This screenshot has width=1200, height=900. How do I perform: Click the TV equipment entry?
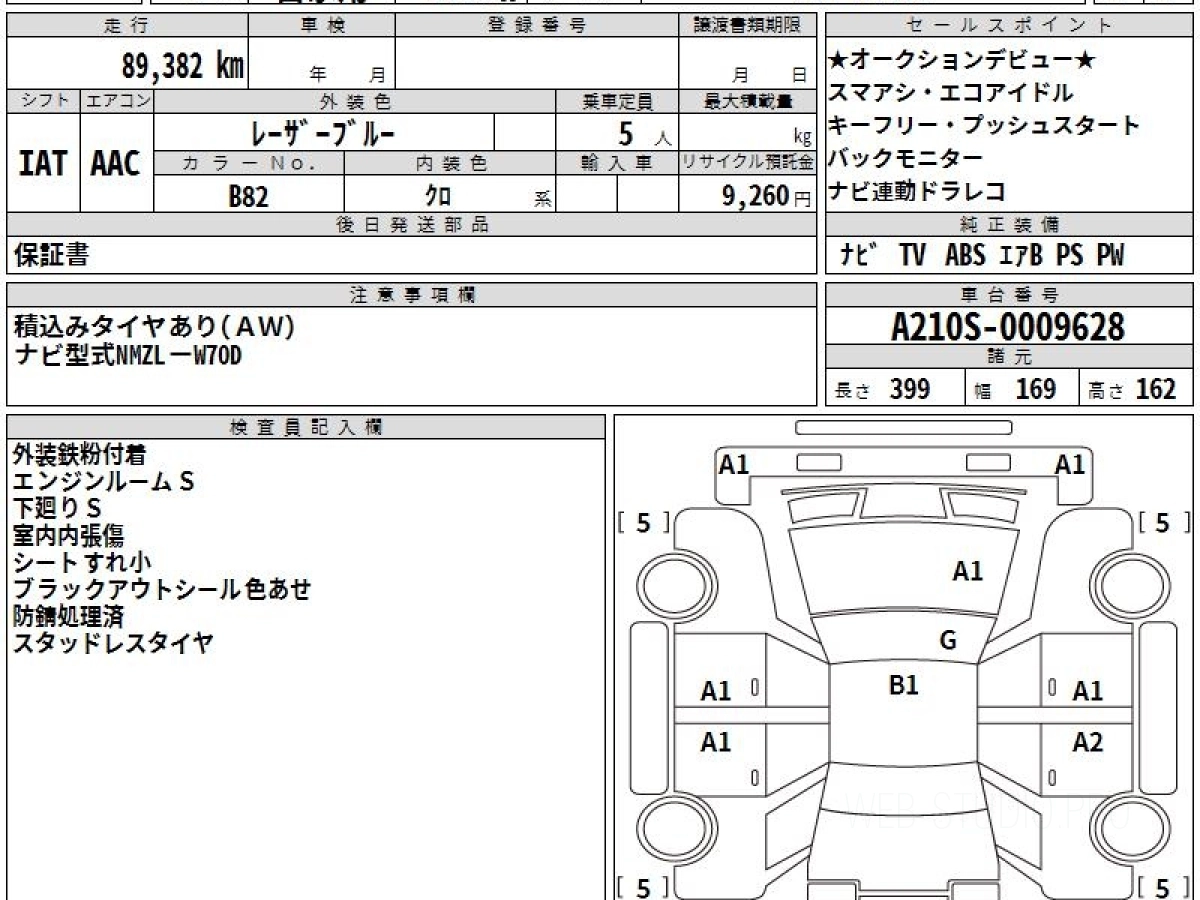912,256
